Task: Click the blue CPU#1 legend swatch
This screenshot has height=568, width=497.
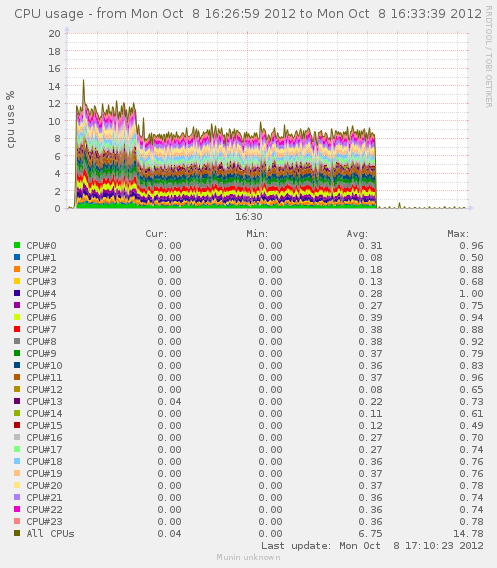Action: [x=17, y=257]
